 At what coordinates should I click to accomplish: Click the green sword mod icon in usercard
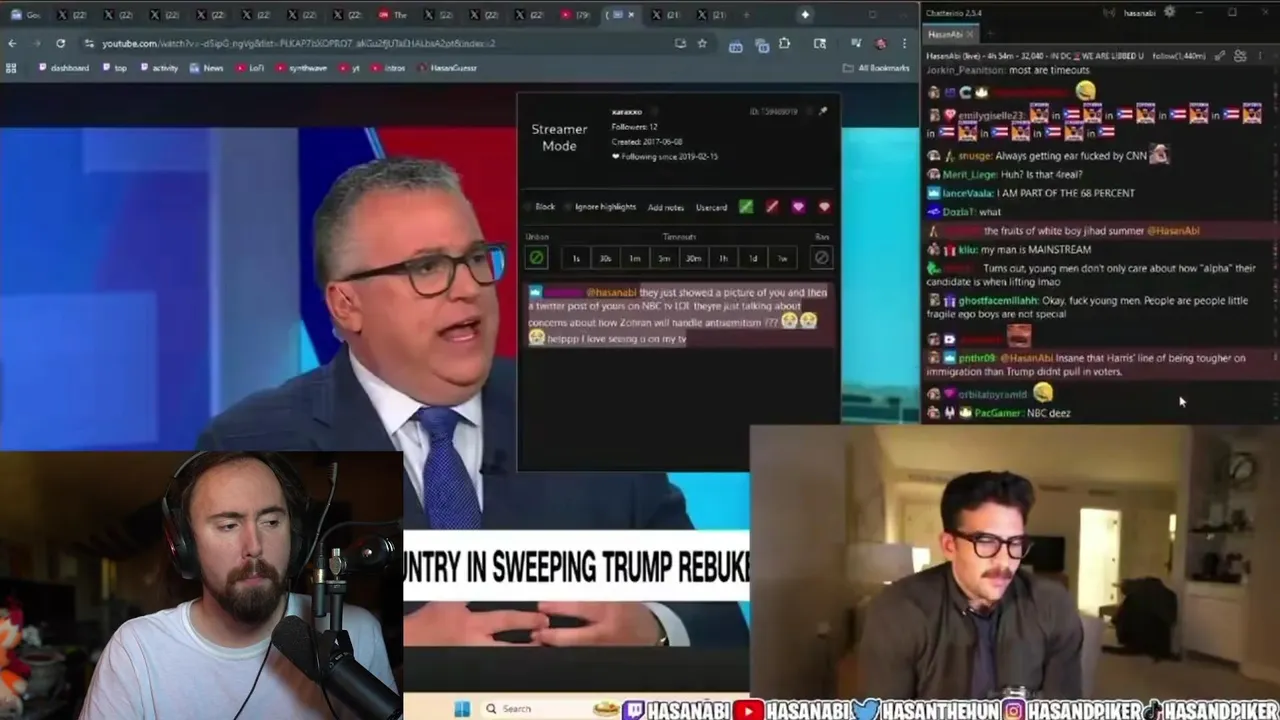pos(746,207)
